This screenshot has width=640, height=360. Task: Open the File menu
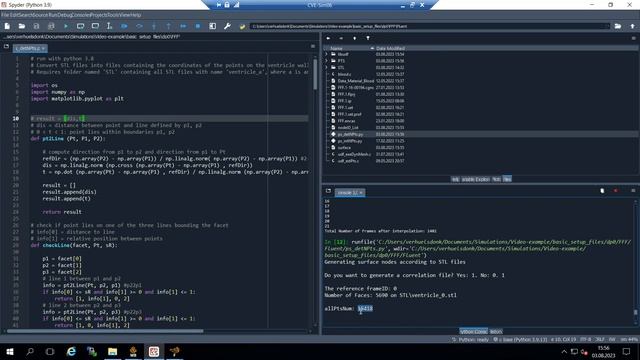click(5, 15)
